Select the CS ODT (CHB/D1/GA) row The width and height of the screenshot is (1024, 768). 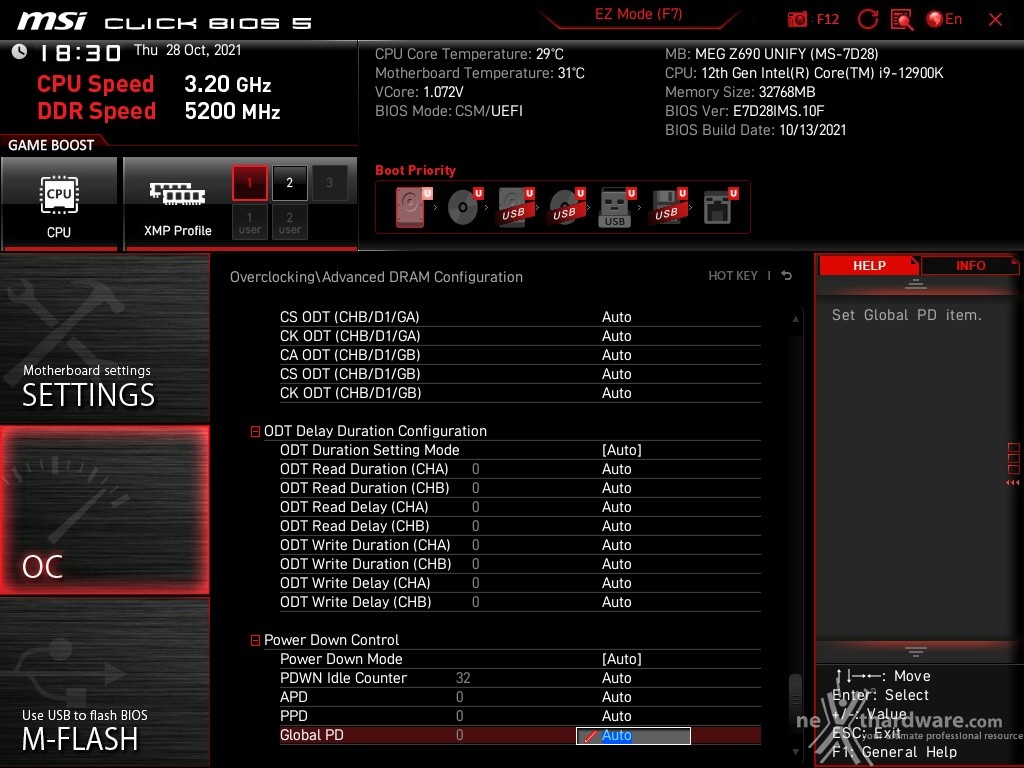coord(520,317)
